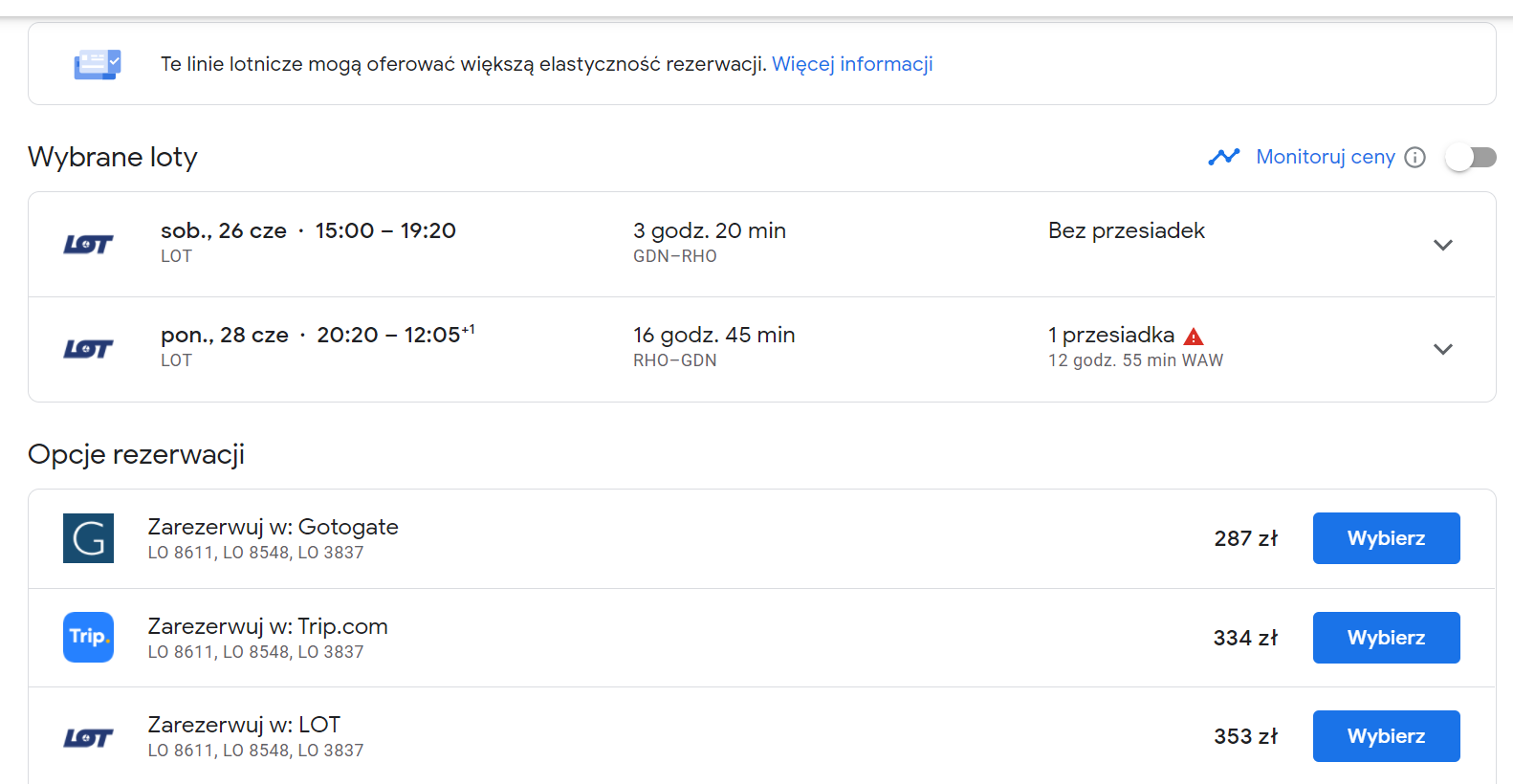Open the Więcej informacji link
The image size is (1513, 784).
(x=852, y=64)
